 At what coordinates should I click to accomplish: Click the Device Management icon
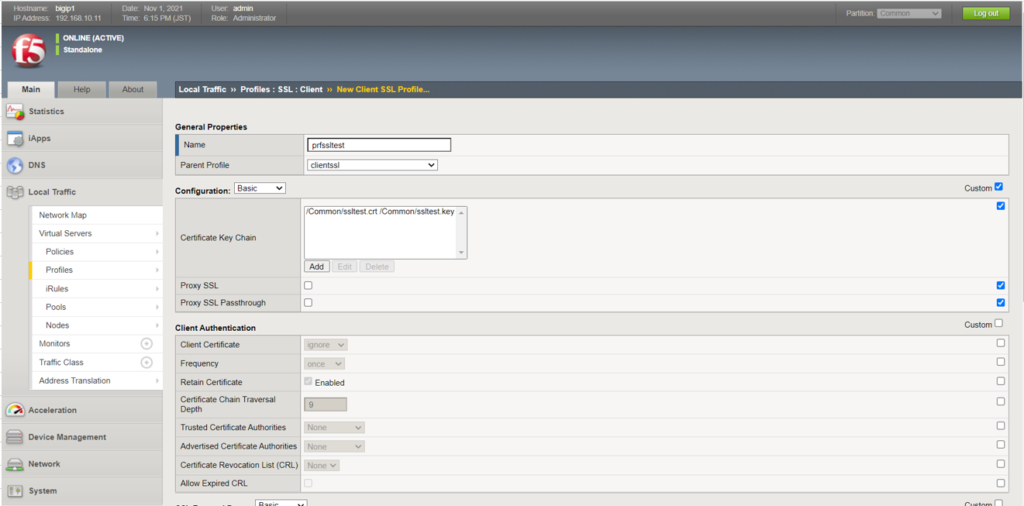[x=15, y=437]
